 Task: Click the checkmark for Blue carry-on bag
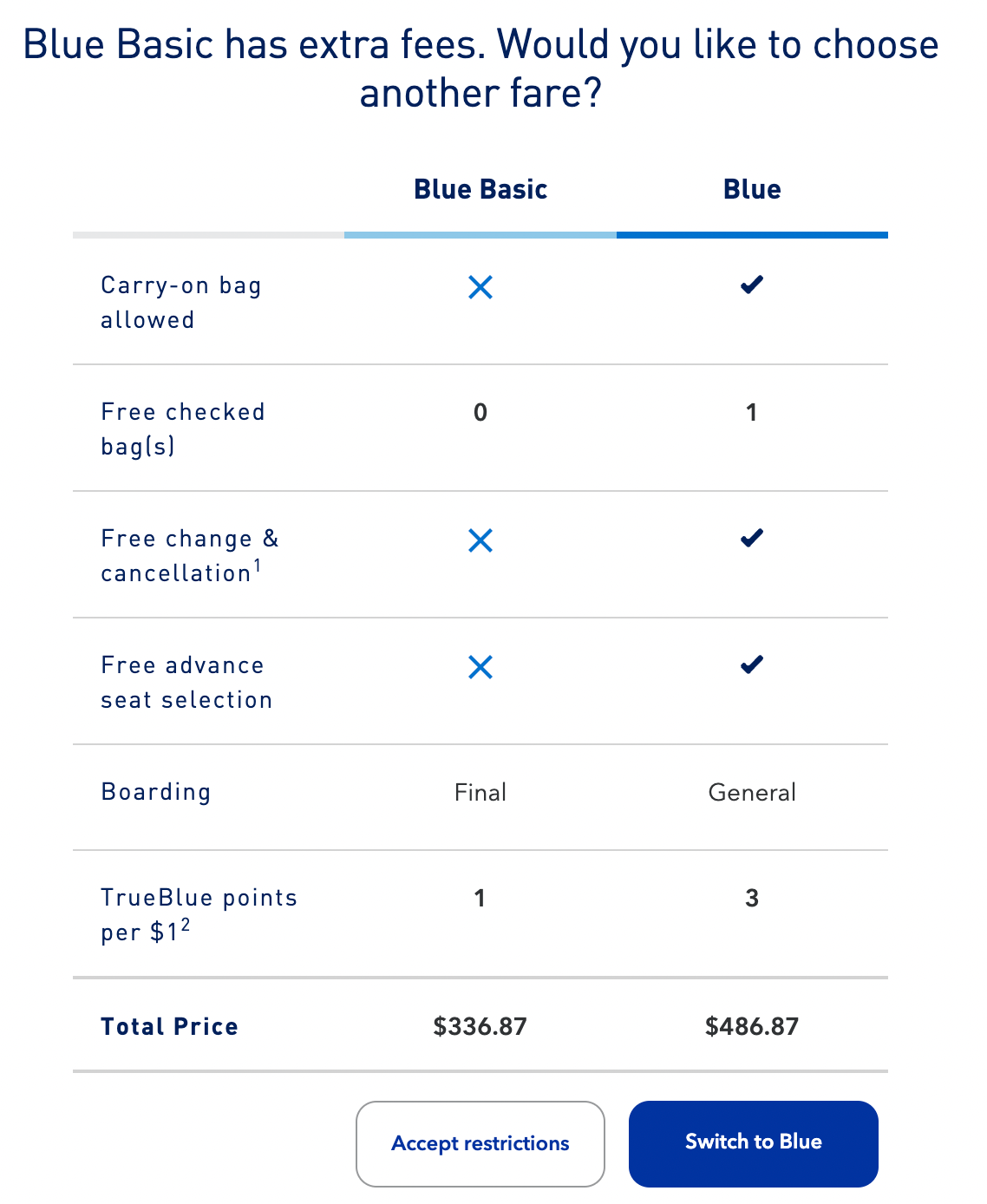click(x=752, y=285)
